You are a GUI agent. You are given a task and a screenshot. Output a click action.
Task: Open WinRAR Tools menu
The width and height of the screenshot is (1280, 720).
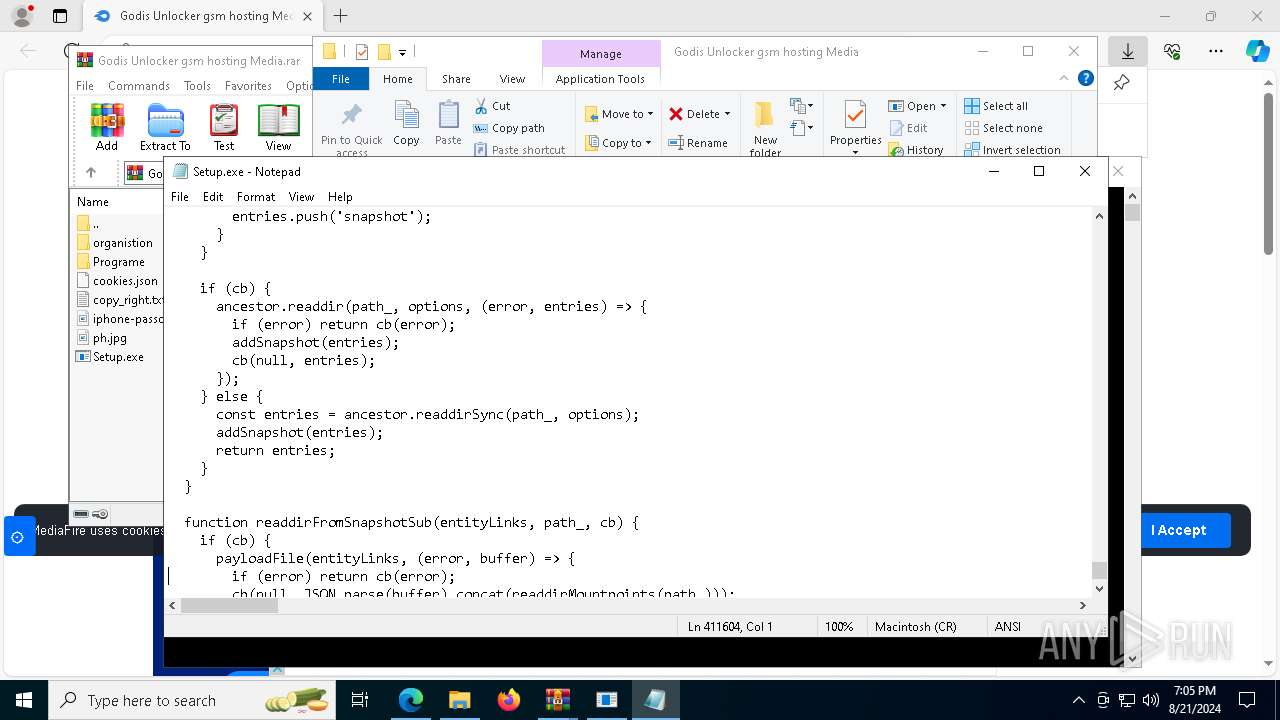point(197,86)
